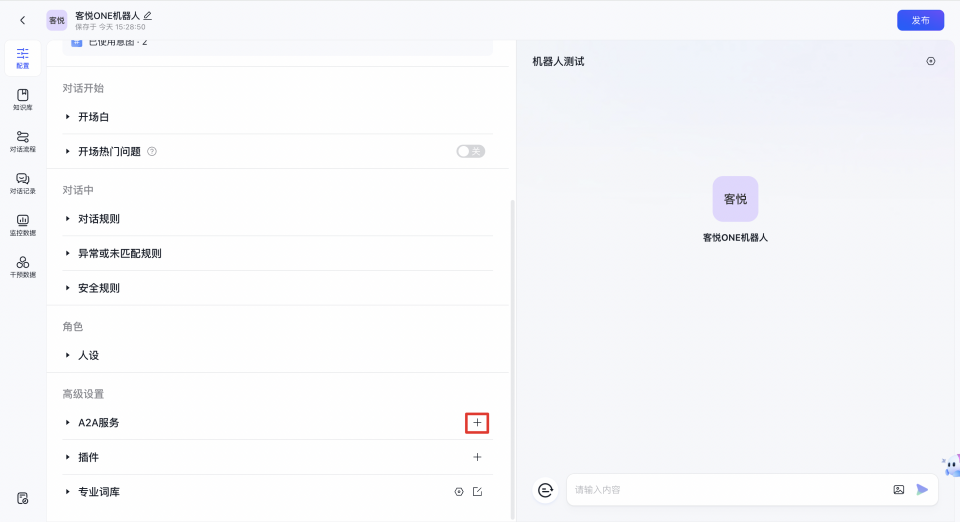Open the 对话记录 sidebar section
Viewport: 960px width, 522px height.
click(23, 183)
